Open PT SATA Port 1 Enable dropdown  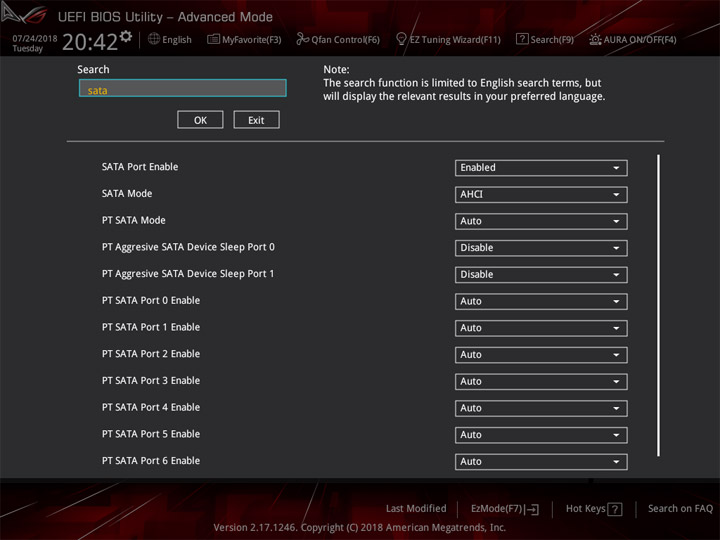click(541, 328)
